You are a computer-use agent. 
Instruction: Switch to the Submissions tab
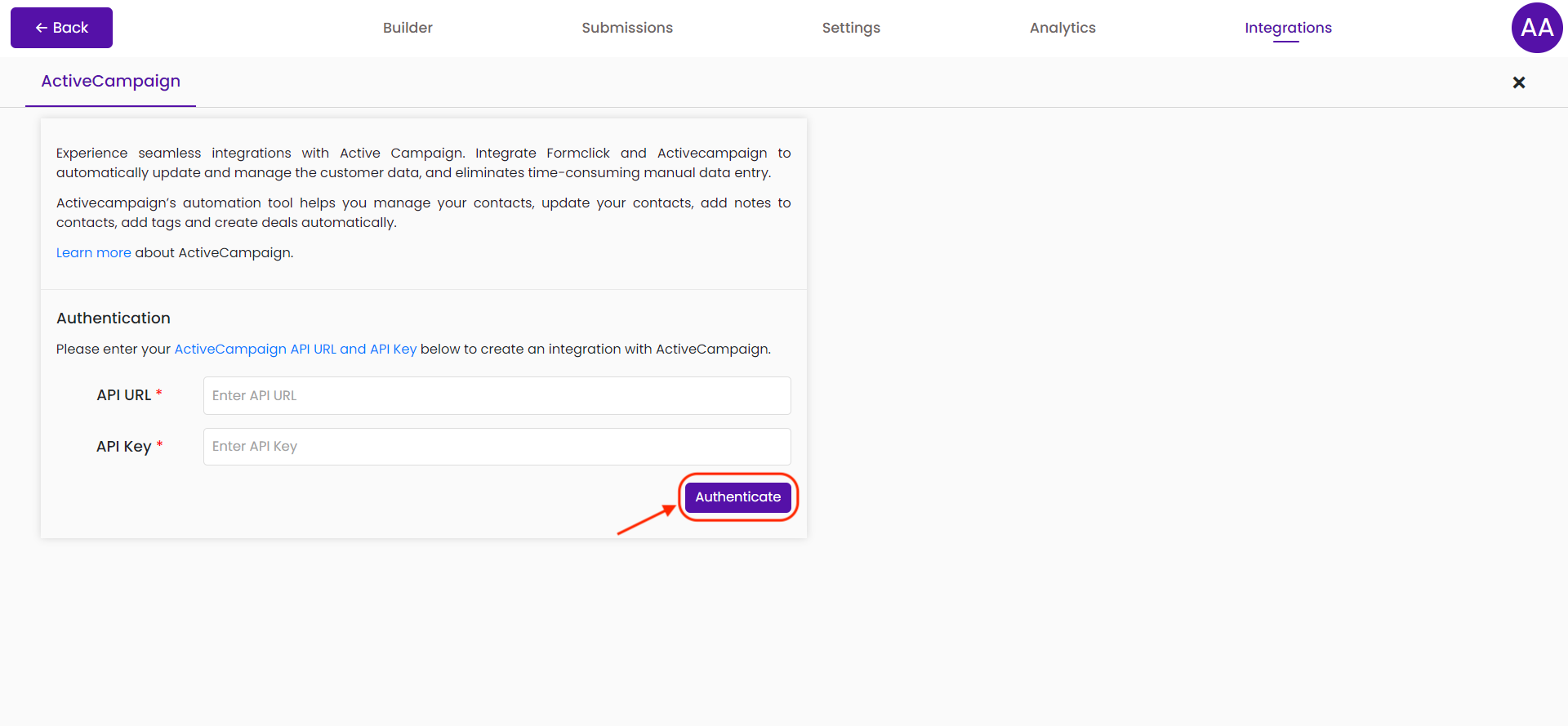pyautogui.click(x=627, y=28)
